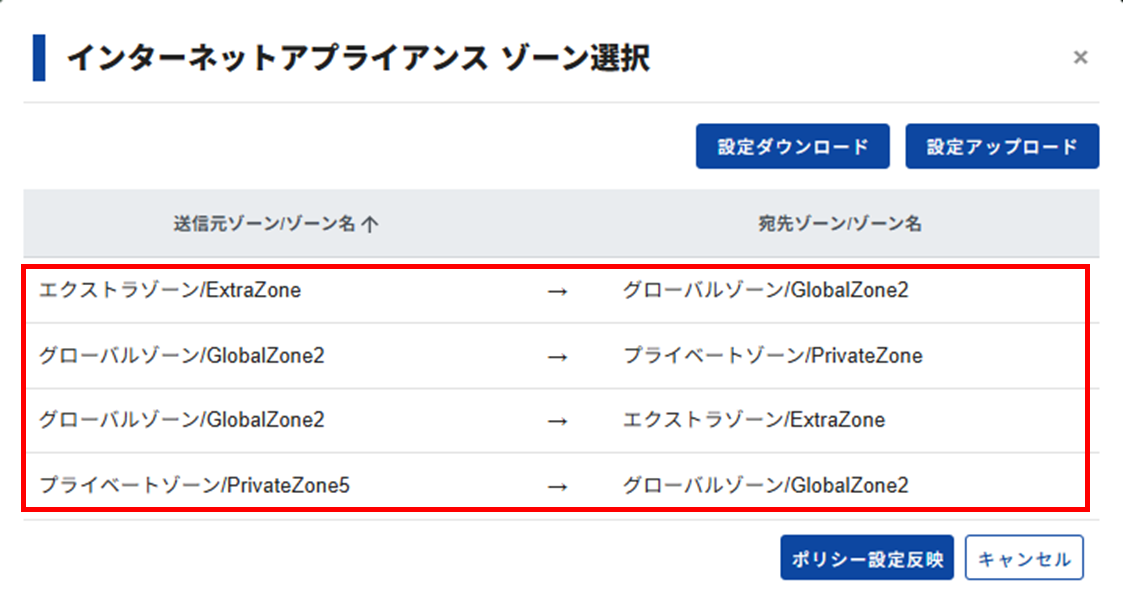Select destination GlobalZone2 in the PrivateZone5 row
Image resolution: width=1123 pixels, height=616 pixels.
(766, 486)
